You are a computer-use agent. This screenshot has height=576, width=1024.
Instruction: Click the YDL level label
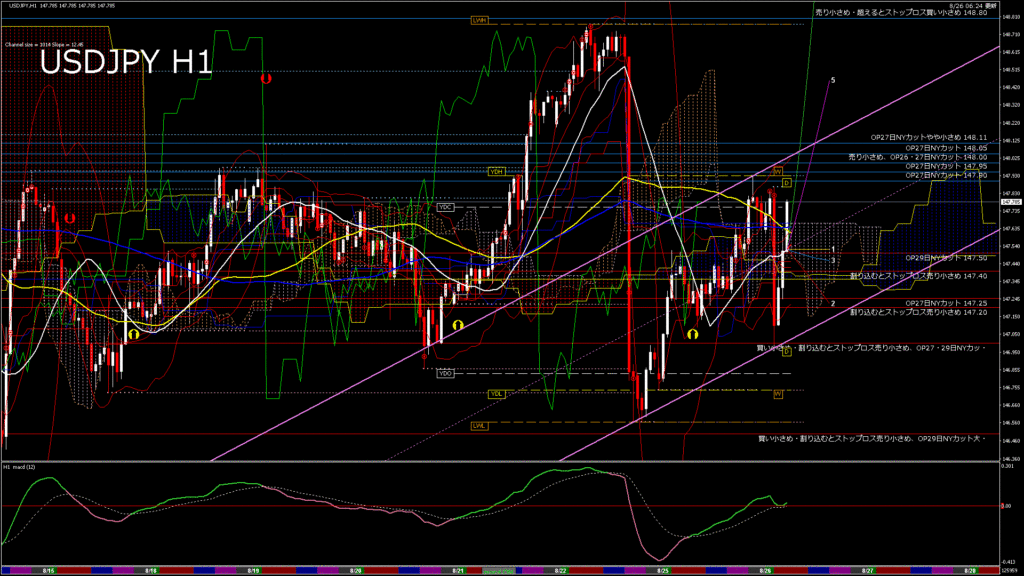(495, 393)
